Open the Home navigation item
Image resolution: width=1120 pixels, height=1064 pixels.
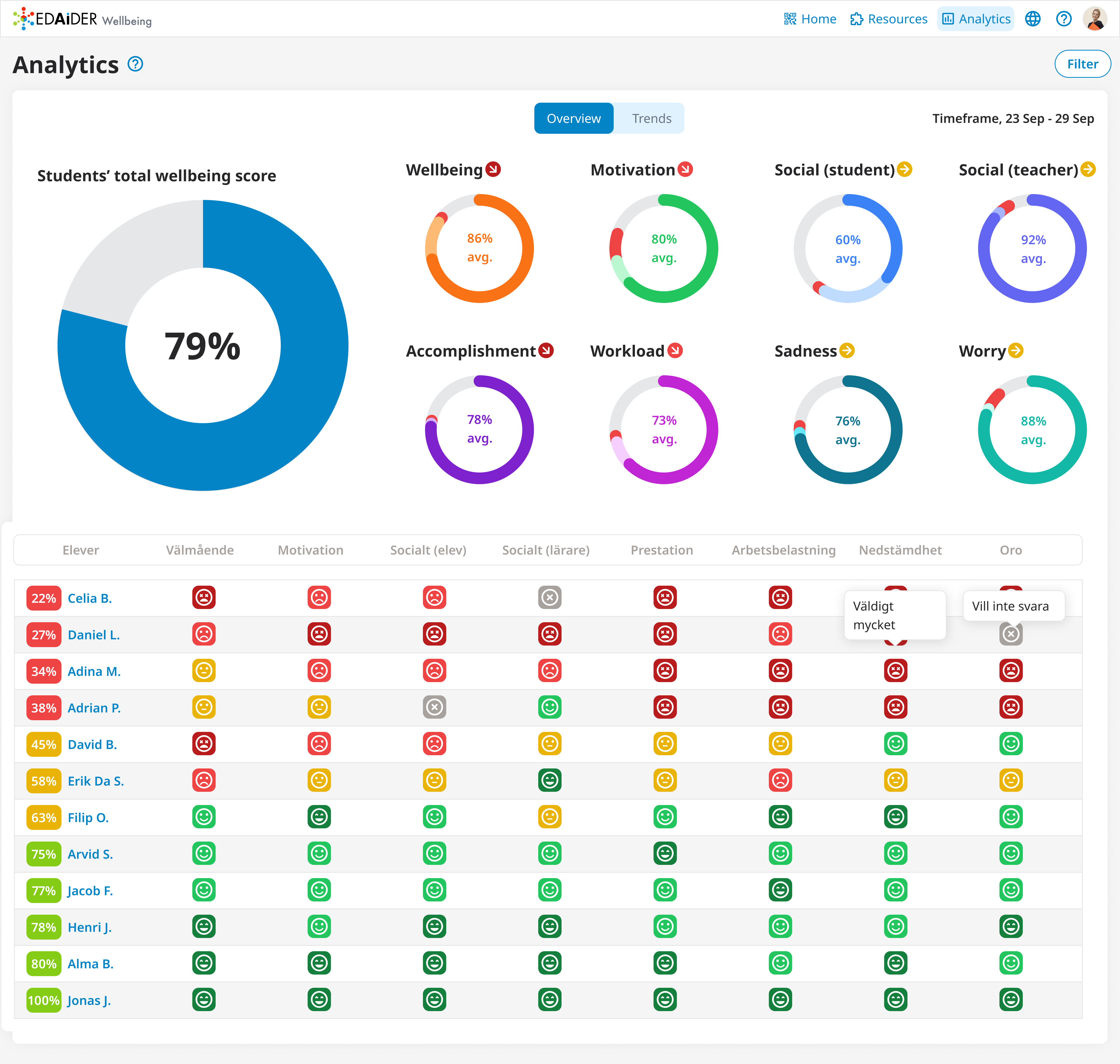(x=810, y=19)
